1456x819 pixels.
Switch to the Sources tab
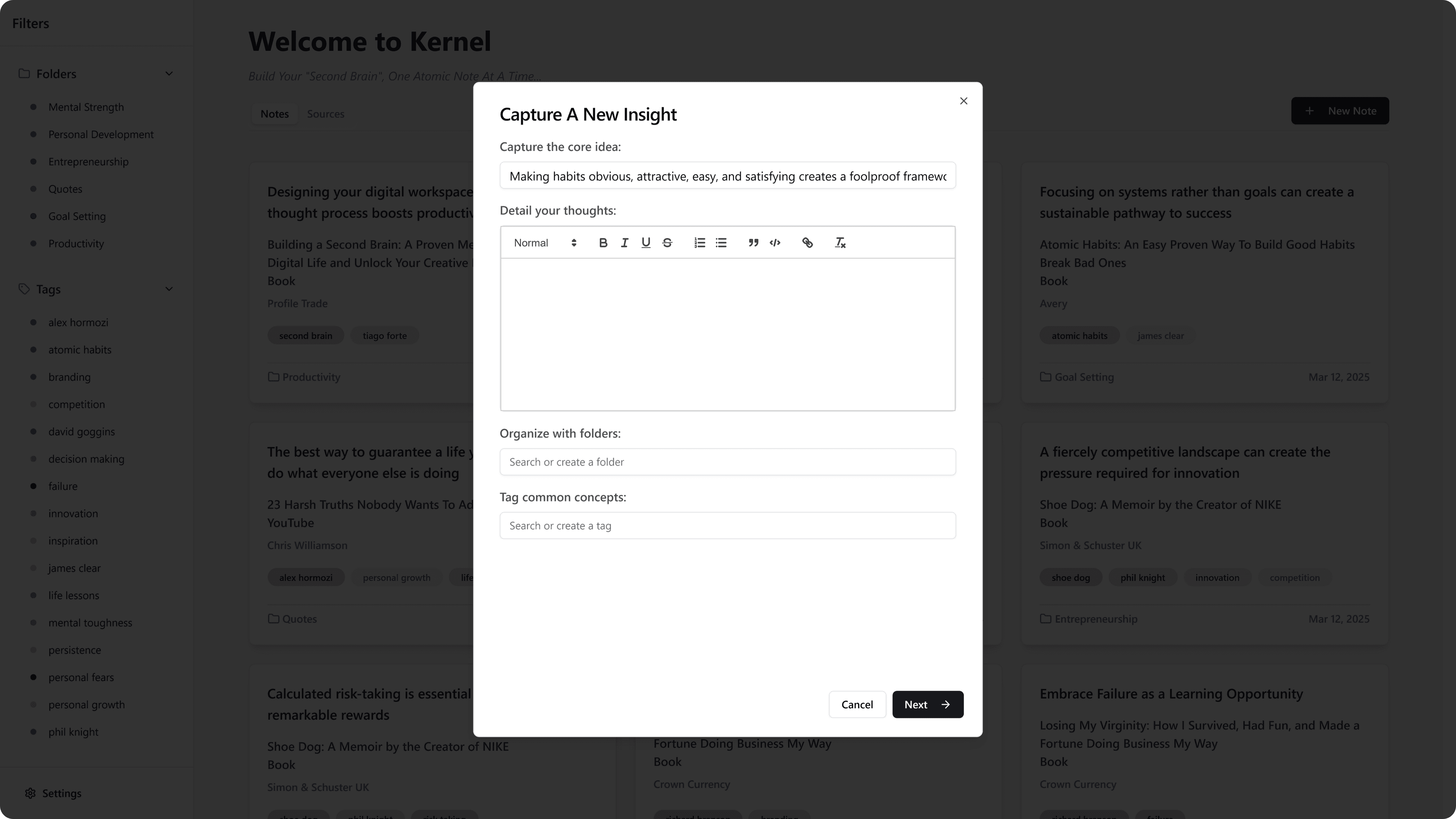pyautogui.click(x=326, y=114)
